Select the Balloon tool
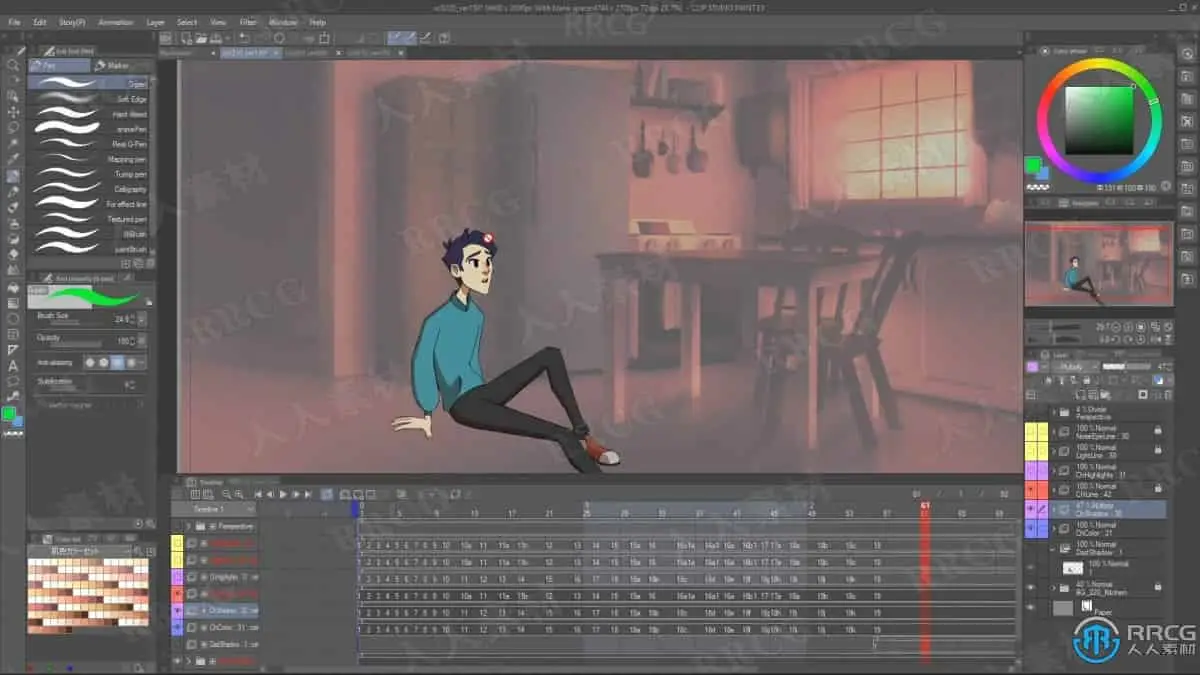1200x675 pixels. pos(13,382)
